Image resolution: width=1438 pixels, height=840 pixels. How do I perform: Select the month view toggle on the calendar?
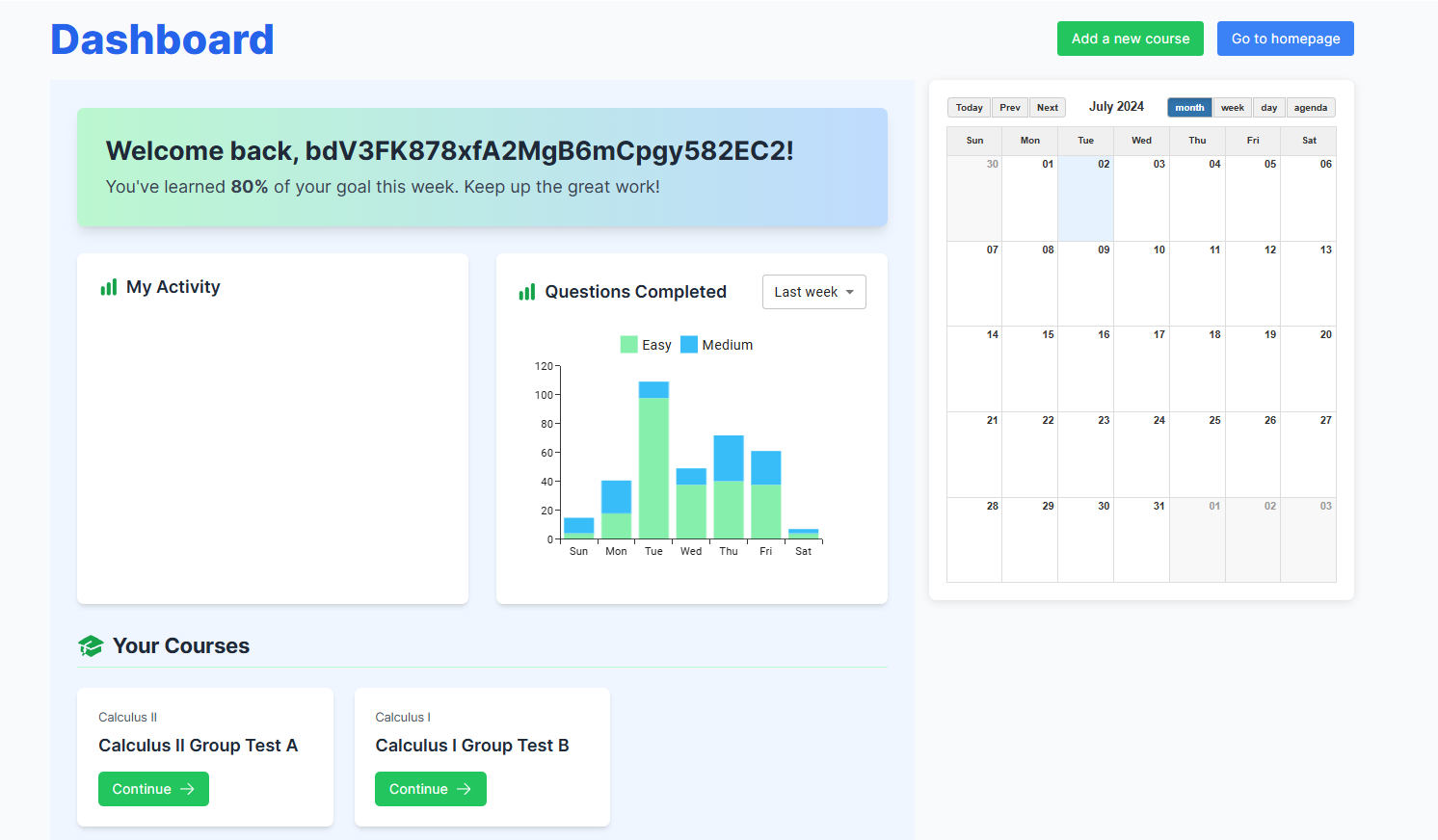point(1188,107)
